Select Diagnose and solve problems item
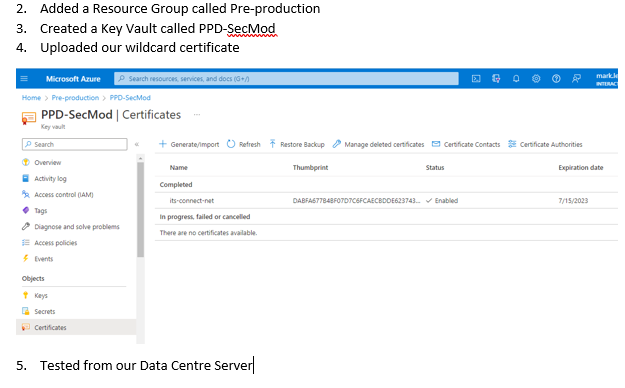625x388 pixels. coord(76,226)
